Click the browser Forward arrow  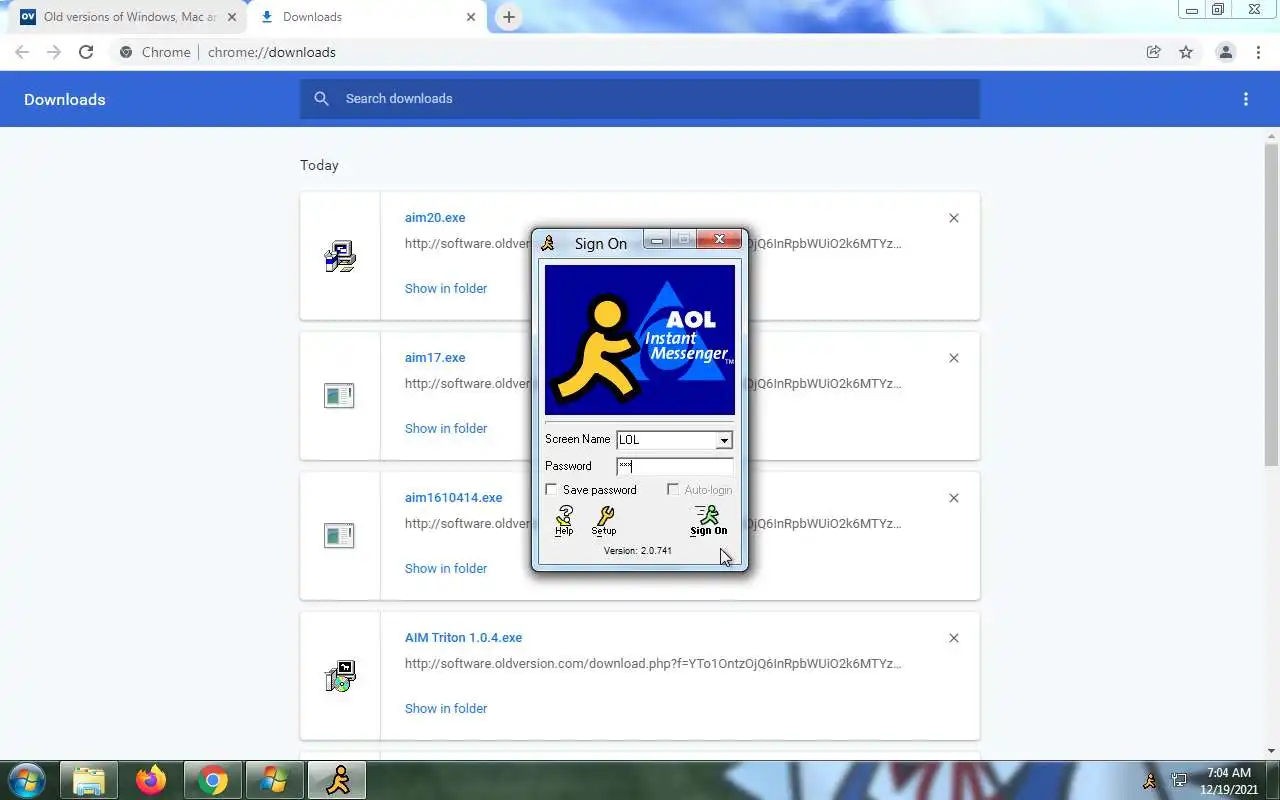point(54,52)
